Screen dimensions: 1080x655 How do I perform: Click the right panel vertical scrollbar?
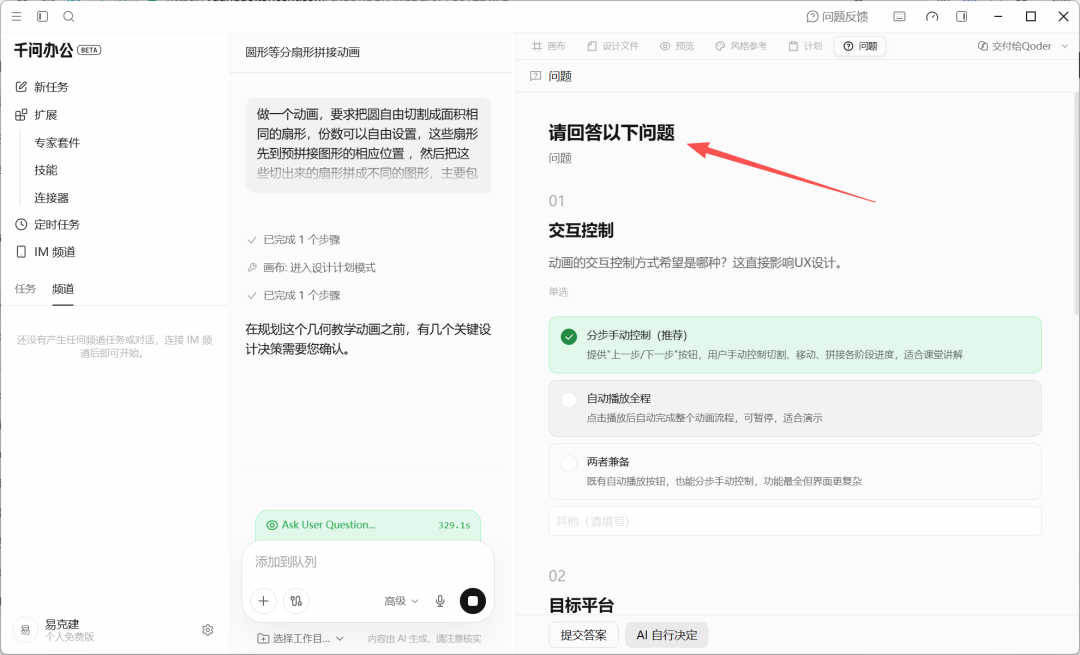tap(1076, 204)
